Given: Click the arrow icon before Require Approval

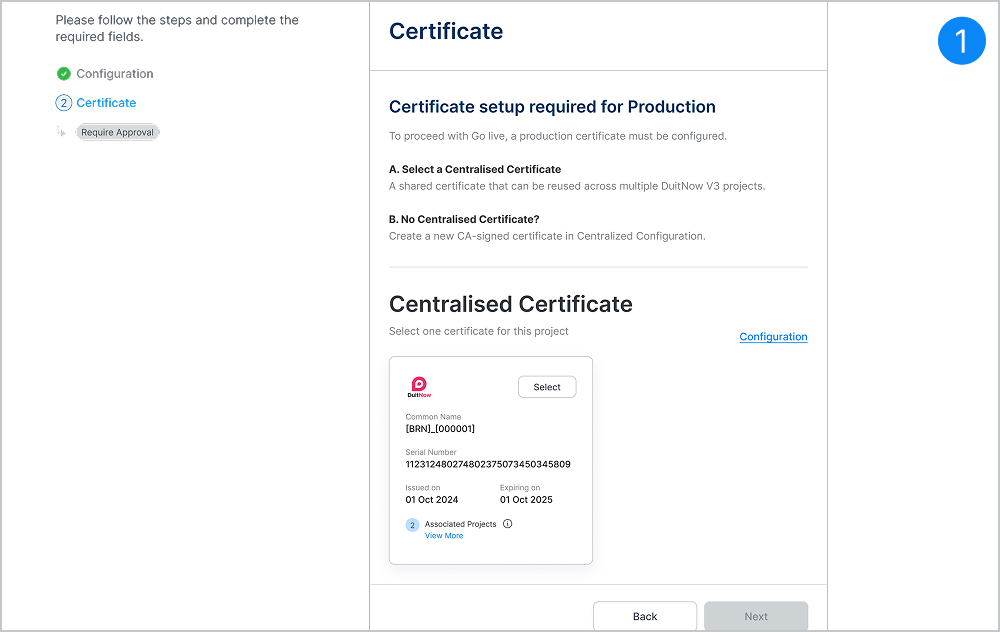Looking at the screenshot, I should pos(62,132).
